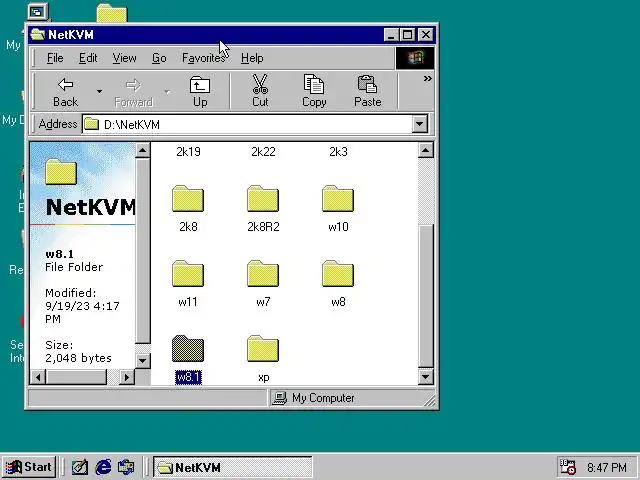Maximize the NetKVM window
640x480 pixels.
407,35
